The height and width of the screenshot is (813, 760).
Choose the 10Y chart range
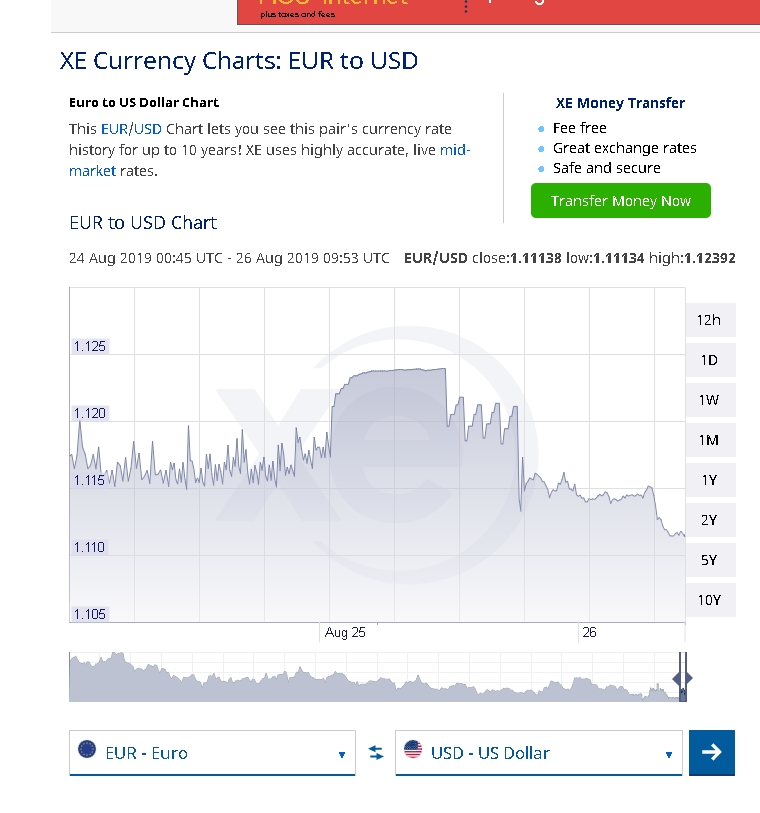pyautogui.click(x=710, y=600)
